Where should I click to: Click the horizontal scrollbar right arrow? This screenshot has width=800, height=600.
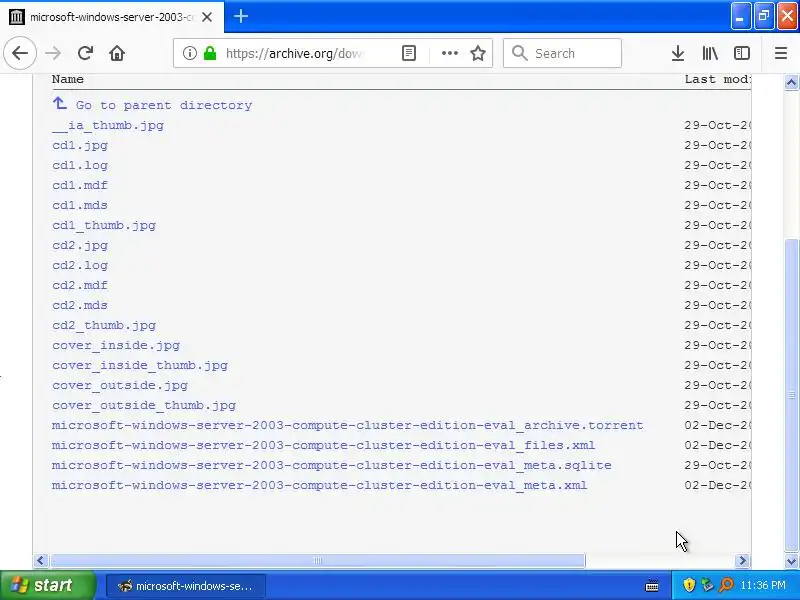click(x=743, y=561)
